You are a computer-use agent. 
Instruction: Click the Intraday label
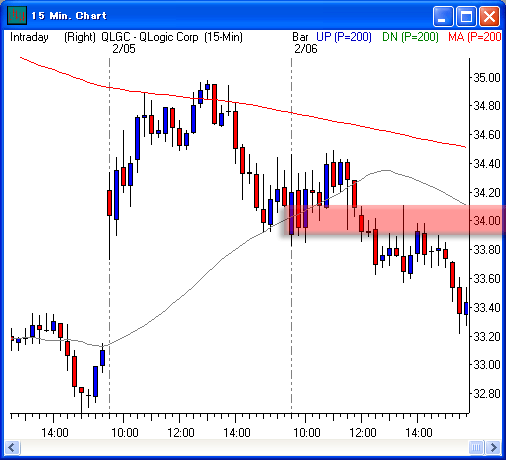coord(29,37)
